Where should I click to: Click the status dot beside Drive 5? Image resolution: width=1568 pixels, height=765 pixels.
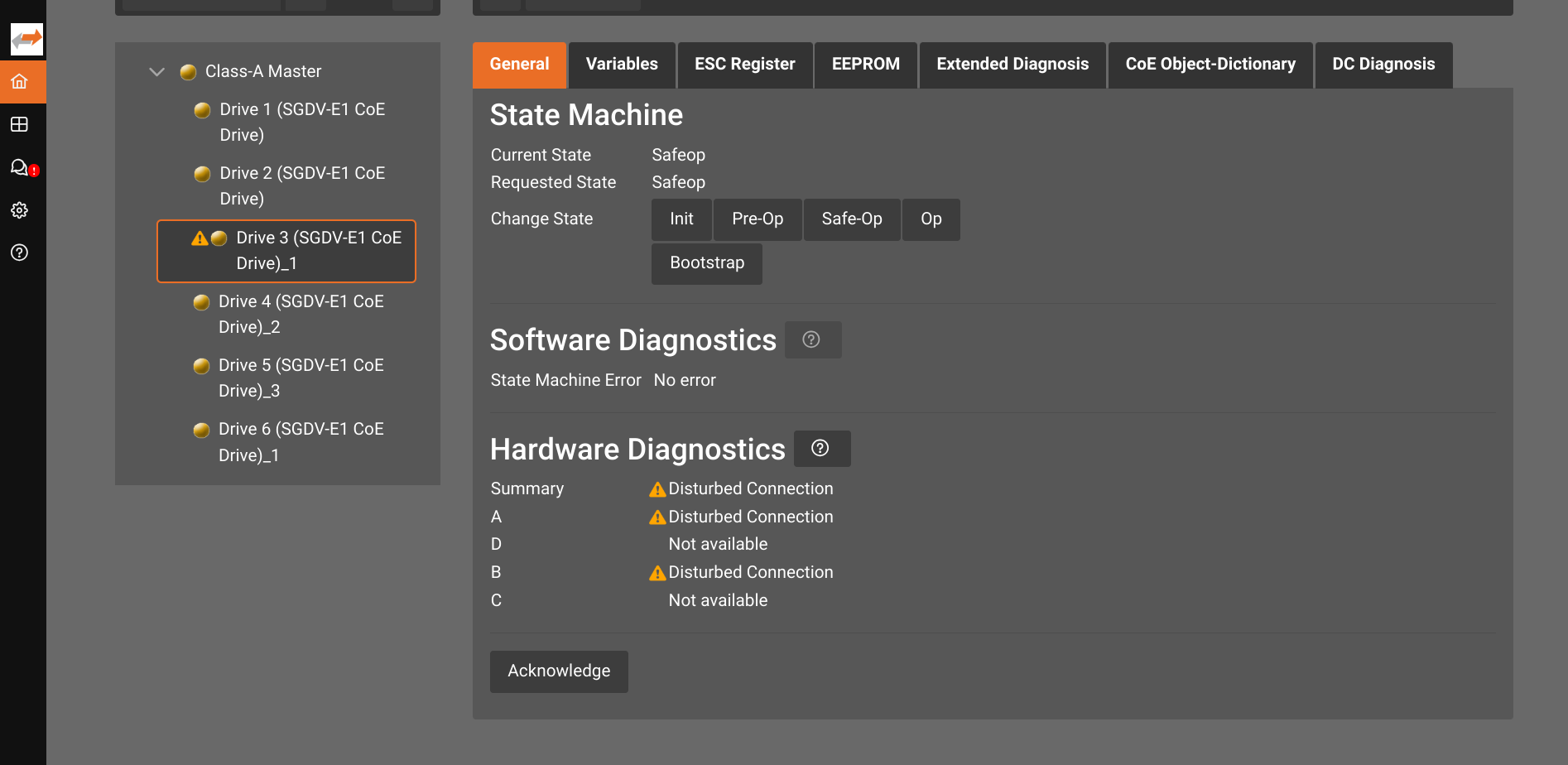(202, 365)
